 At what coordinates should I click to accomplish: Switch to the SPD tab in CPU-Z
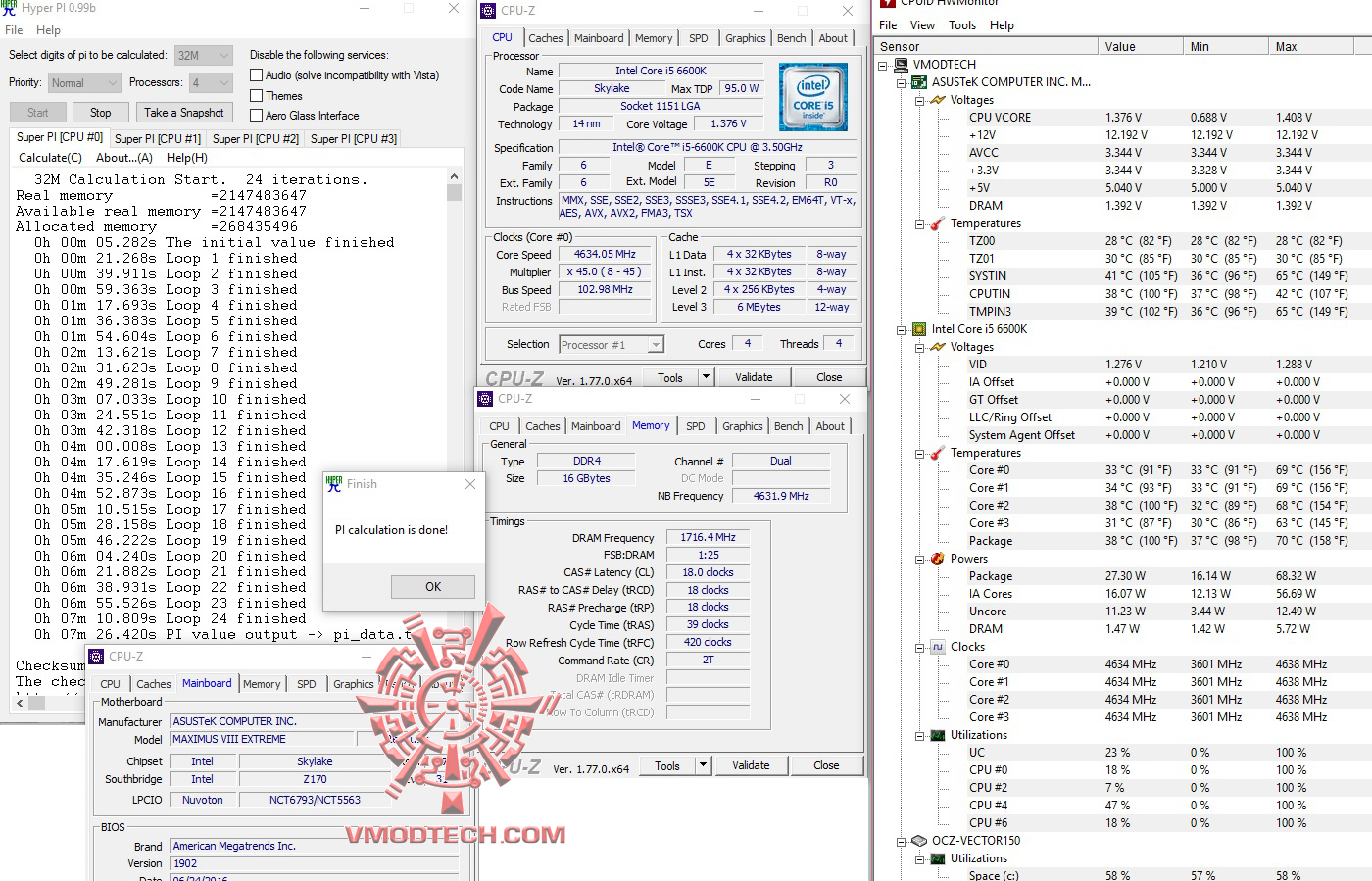[x=698, y=37]
